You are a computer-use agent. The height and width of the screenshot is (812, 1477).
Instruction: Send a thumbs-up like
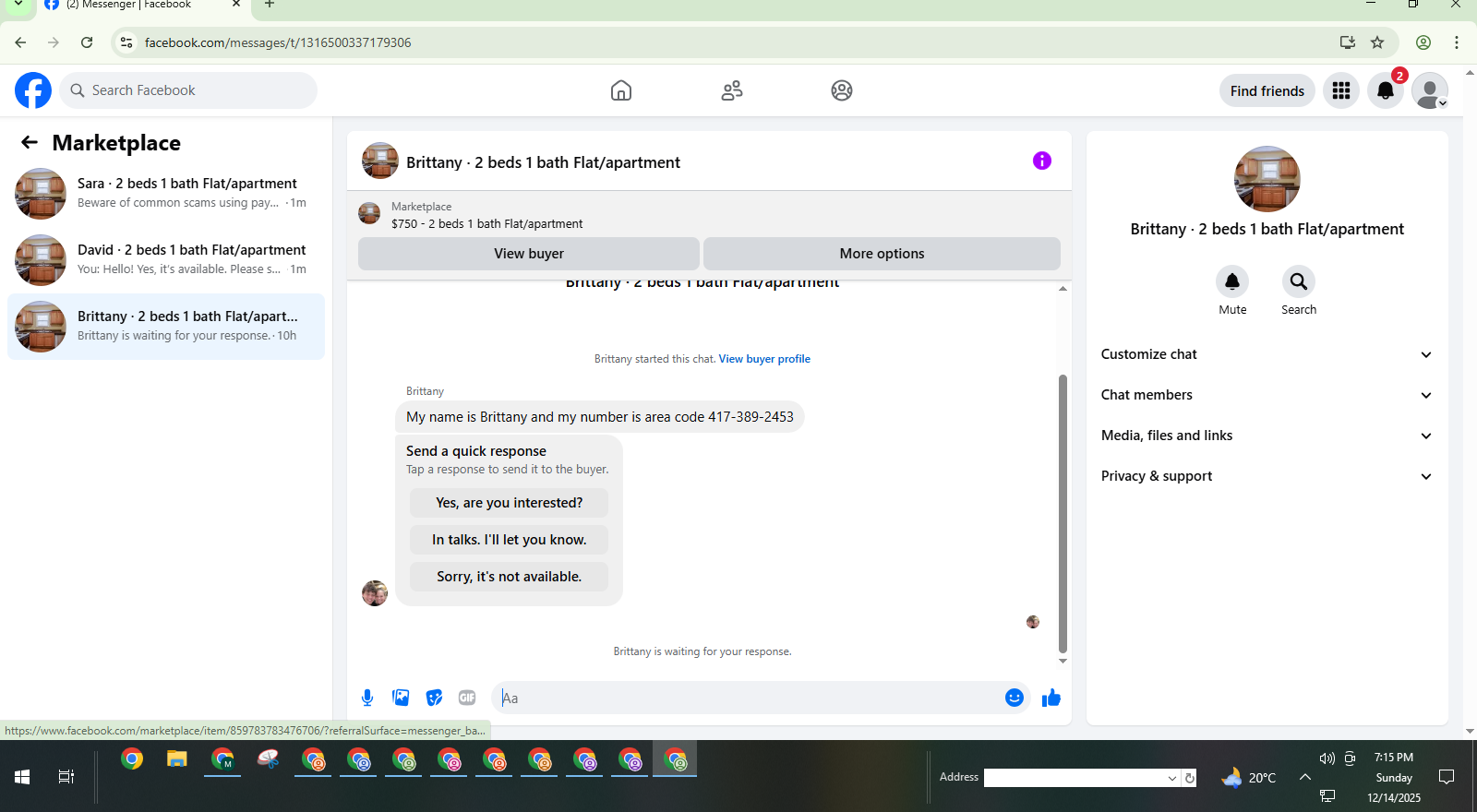pos(1051,698)
